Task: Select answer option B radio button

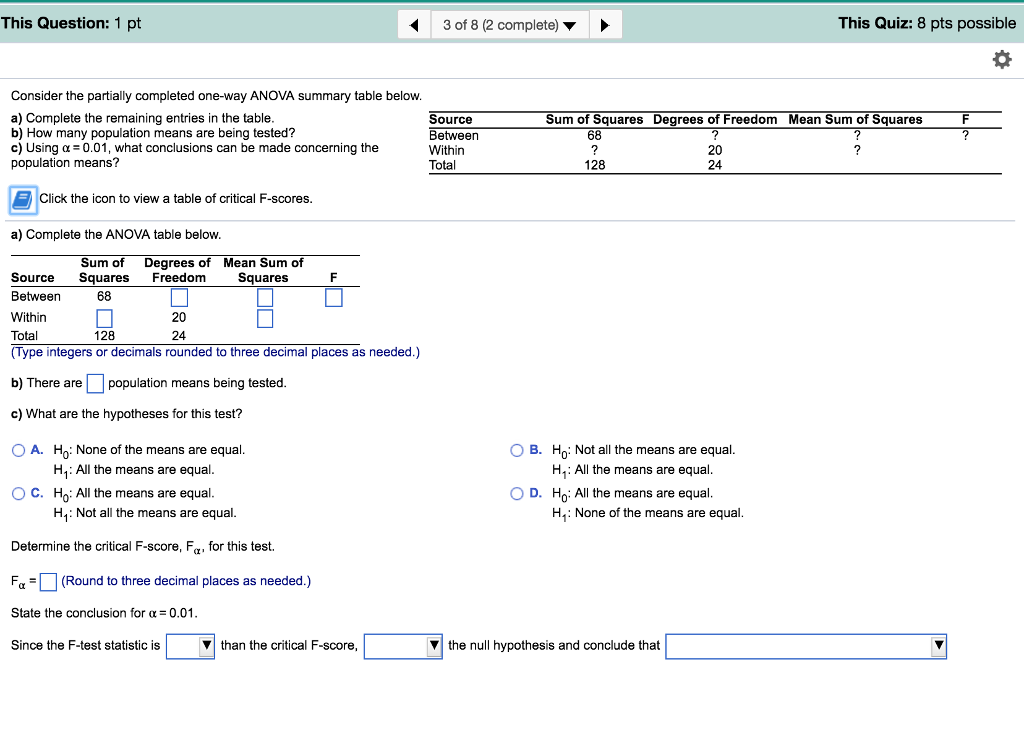Action: [517, 450]
